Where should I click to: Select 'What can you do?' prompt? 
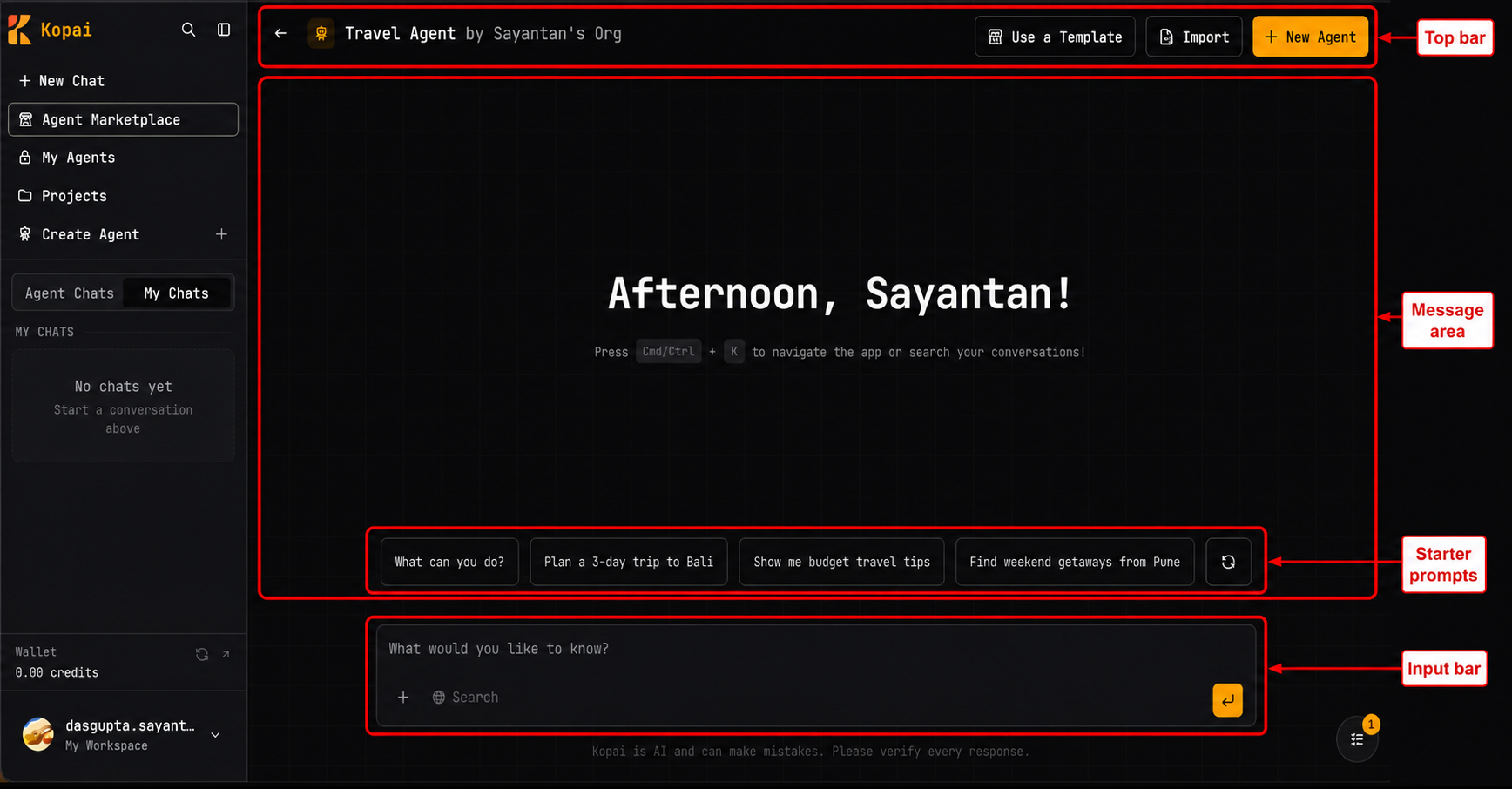click(449, 562)
